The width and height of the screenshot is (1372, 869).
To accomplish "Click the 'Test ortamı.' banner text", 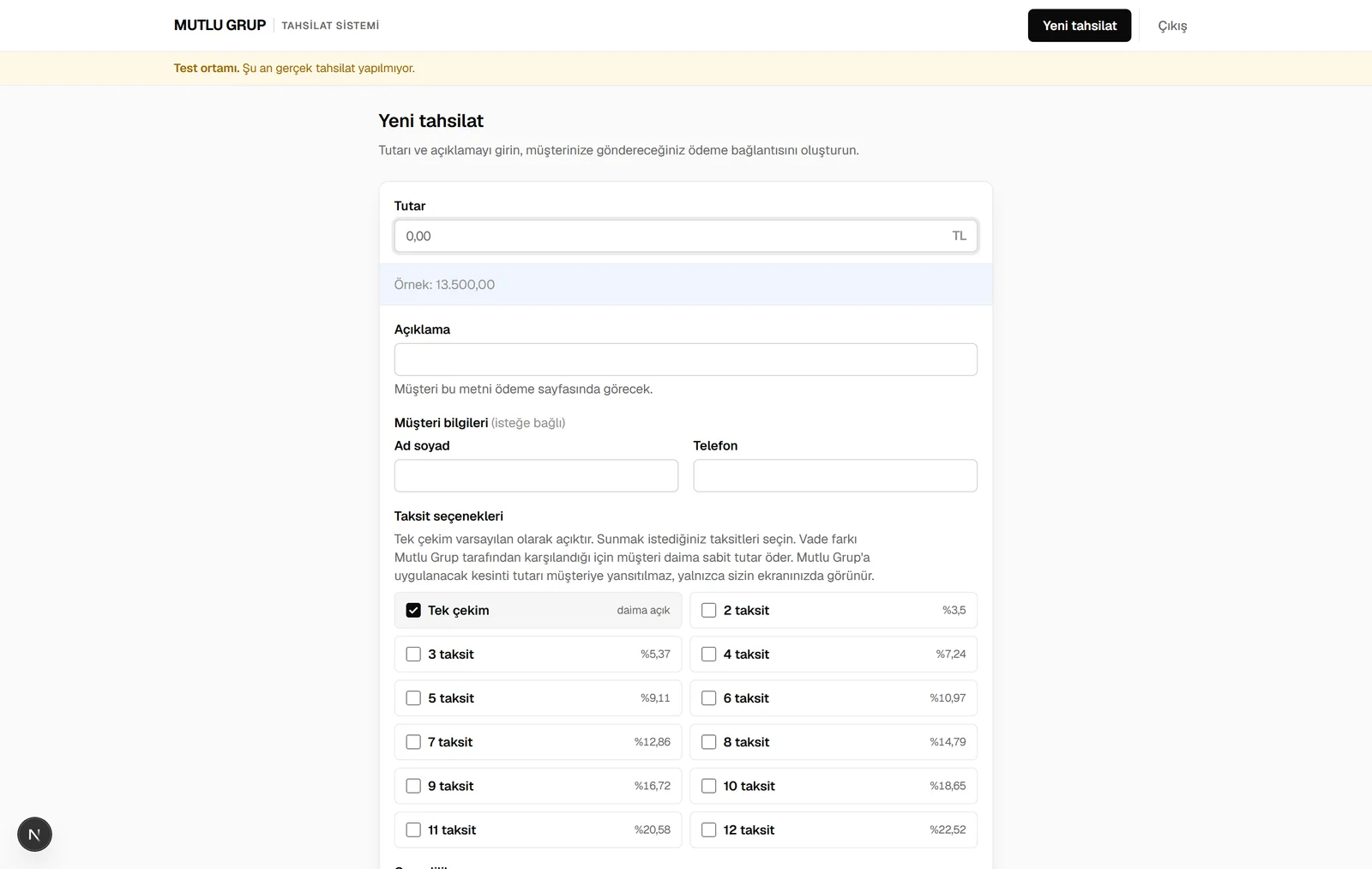I will point(207,69).
